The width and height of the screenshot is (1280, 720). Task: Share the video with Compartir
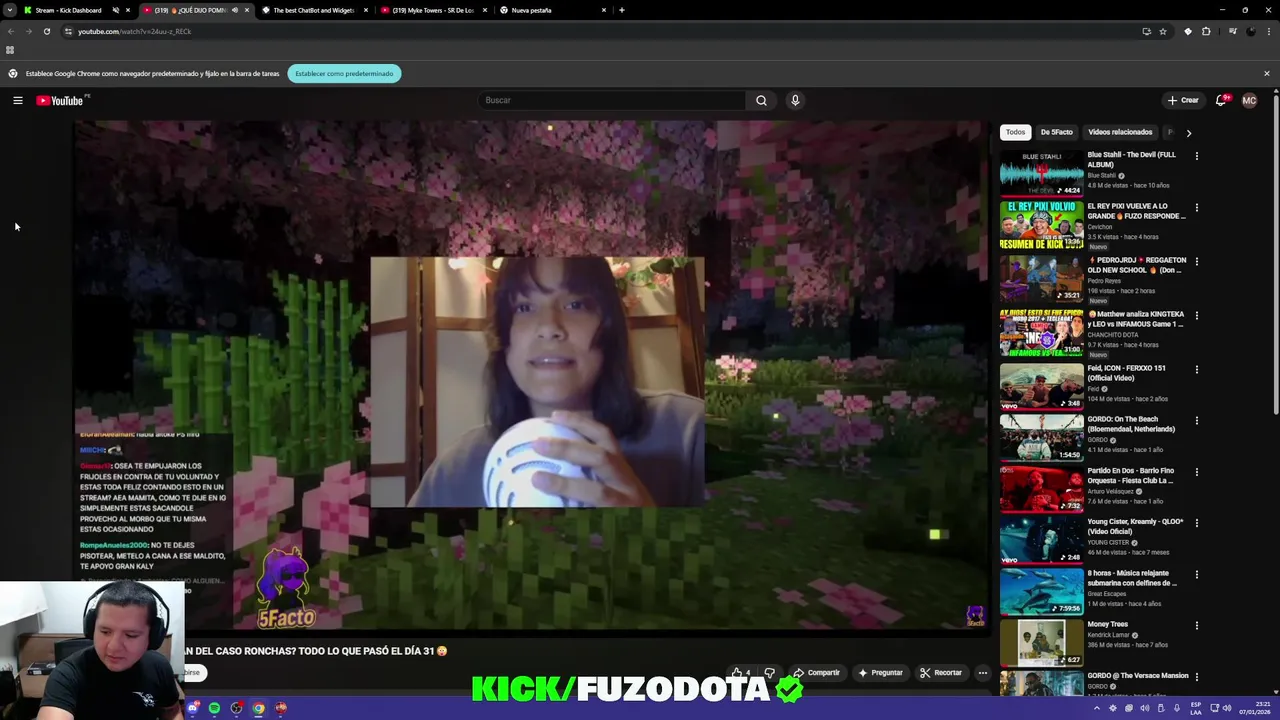[816, 673]
